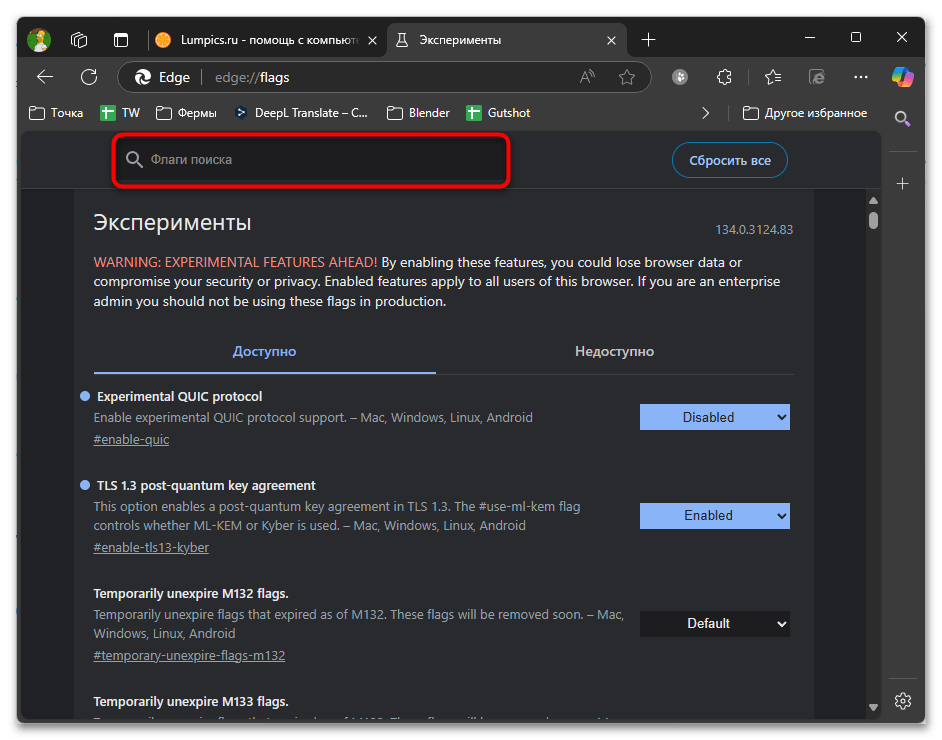Viewport: 942px width, 740px height.
Task: Click the Refresh page icon
Action: 89,77
